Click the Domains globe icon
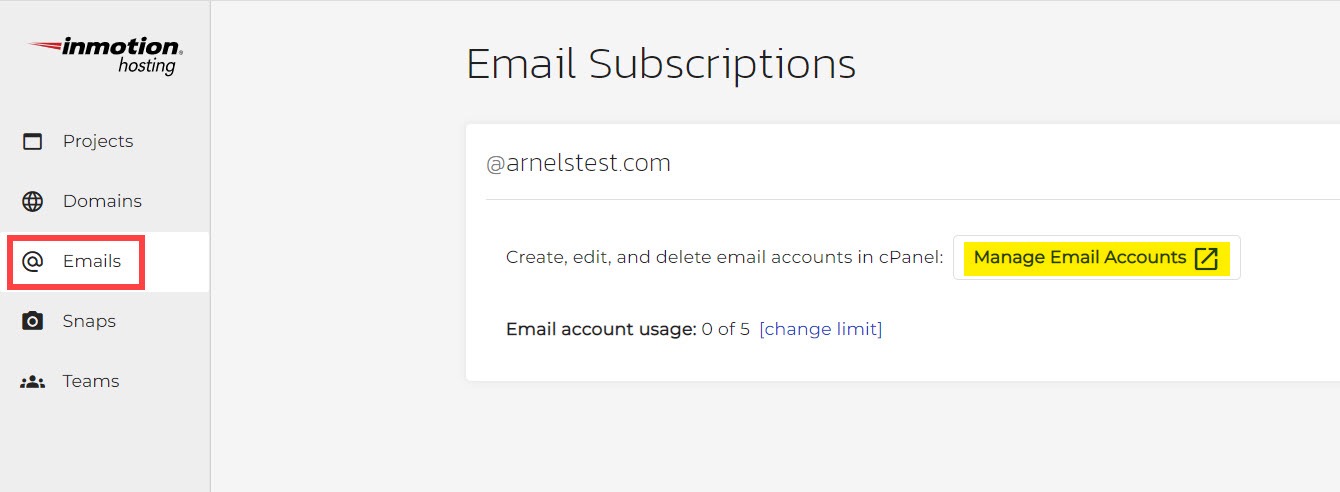 click(x=33, y=201)
